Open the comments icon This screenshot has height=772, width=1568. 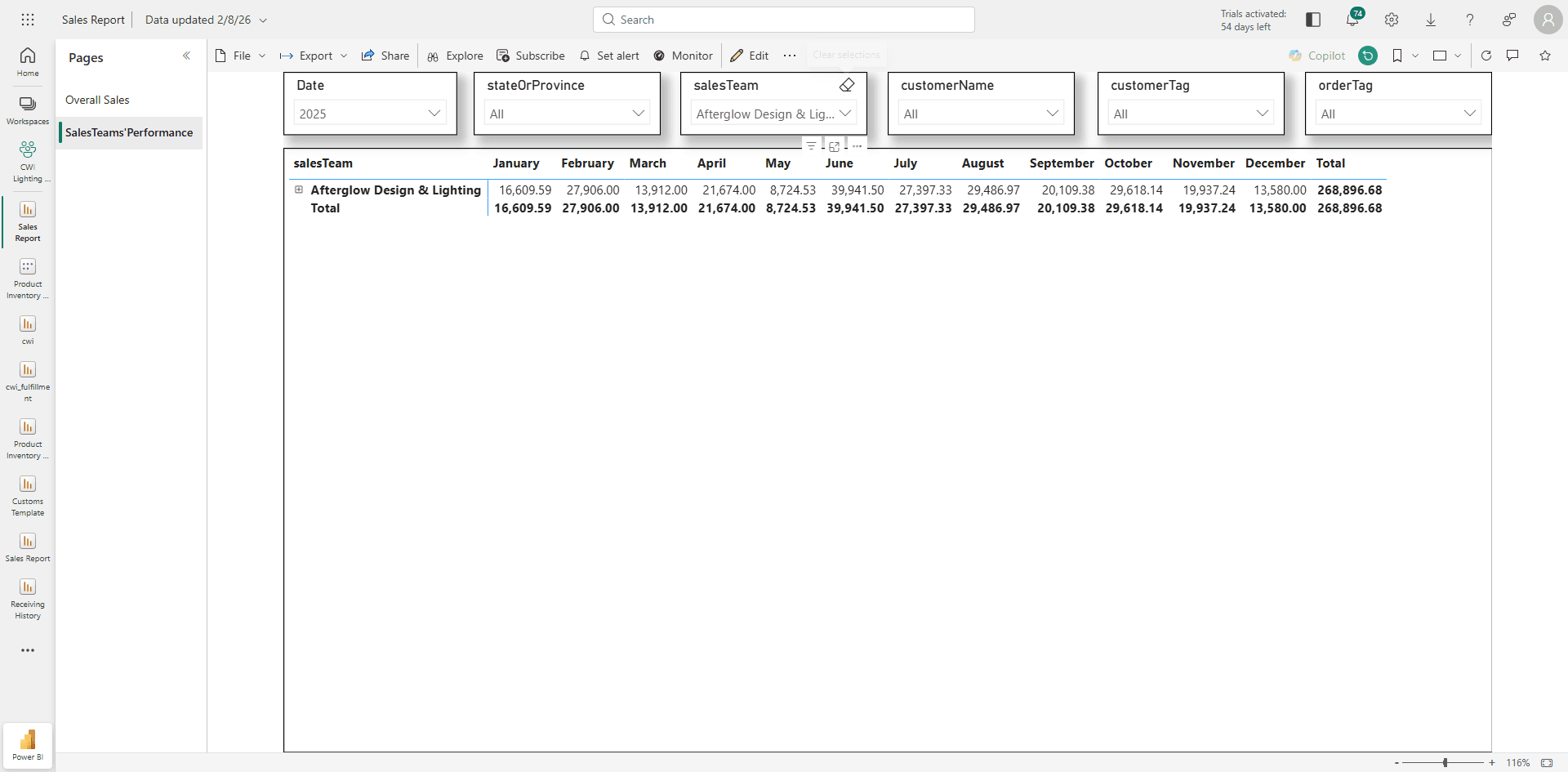click(1512, 56)
